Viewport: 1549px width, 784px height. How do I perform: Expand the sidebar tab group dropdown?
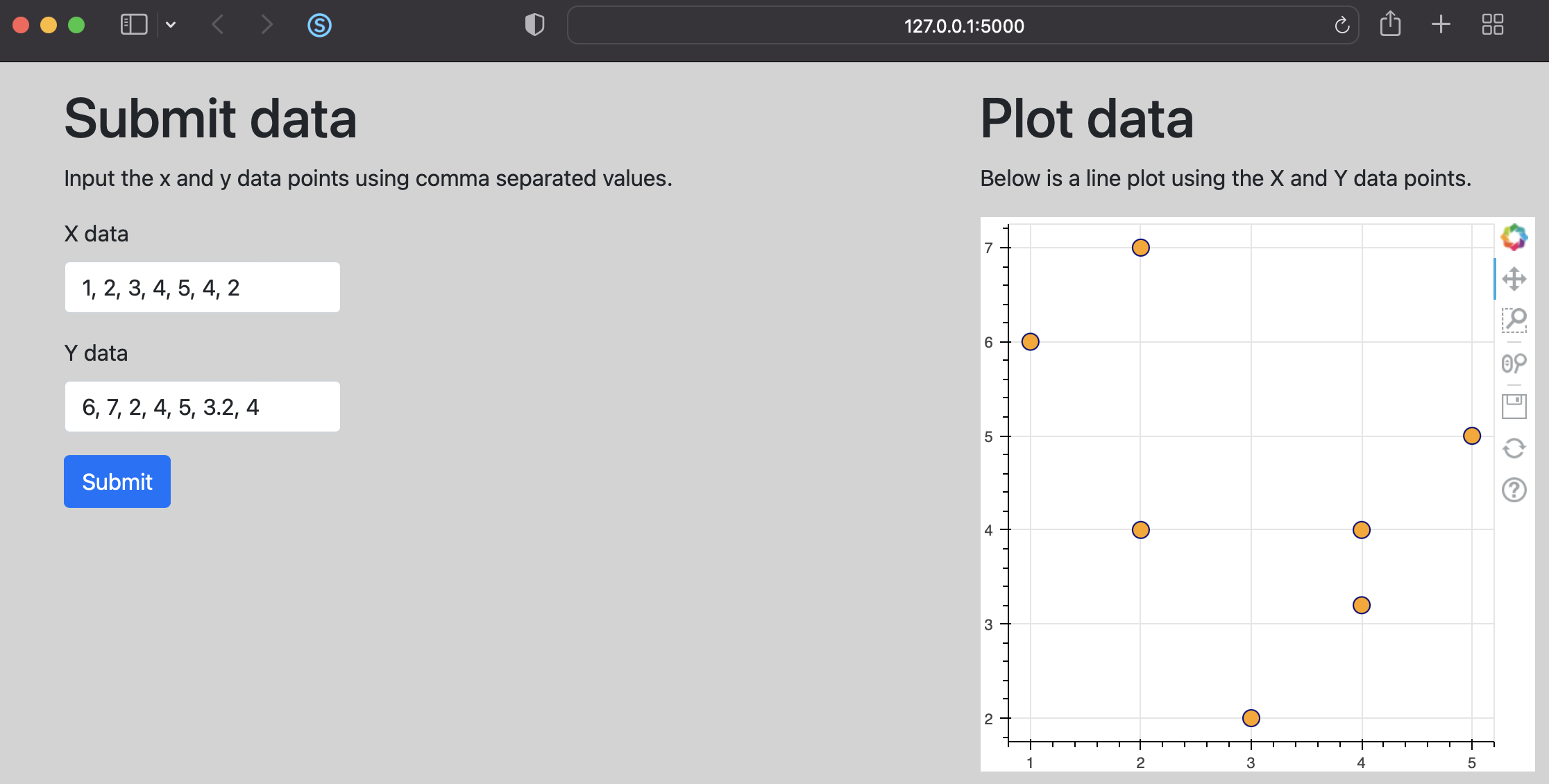coord(171,25)
